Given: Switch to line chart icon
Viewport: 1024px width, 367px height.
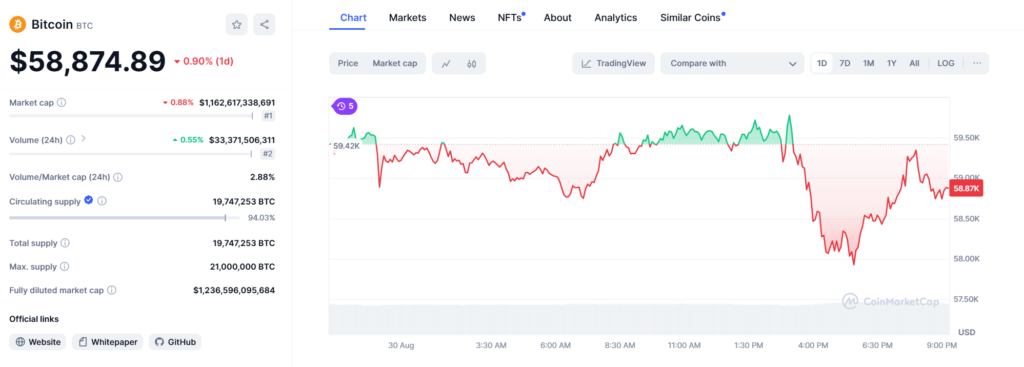Looking at the screenshot, I should click(446, 63).
